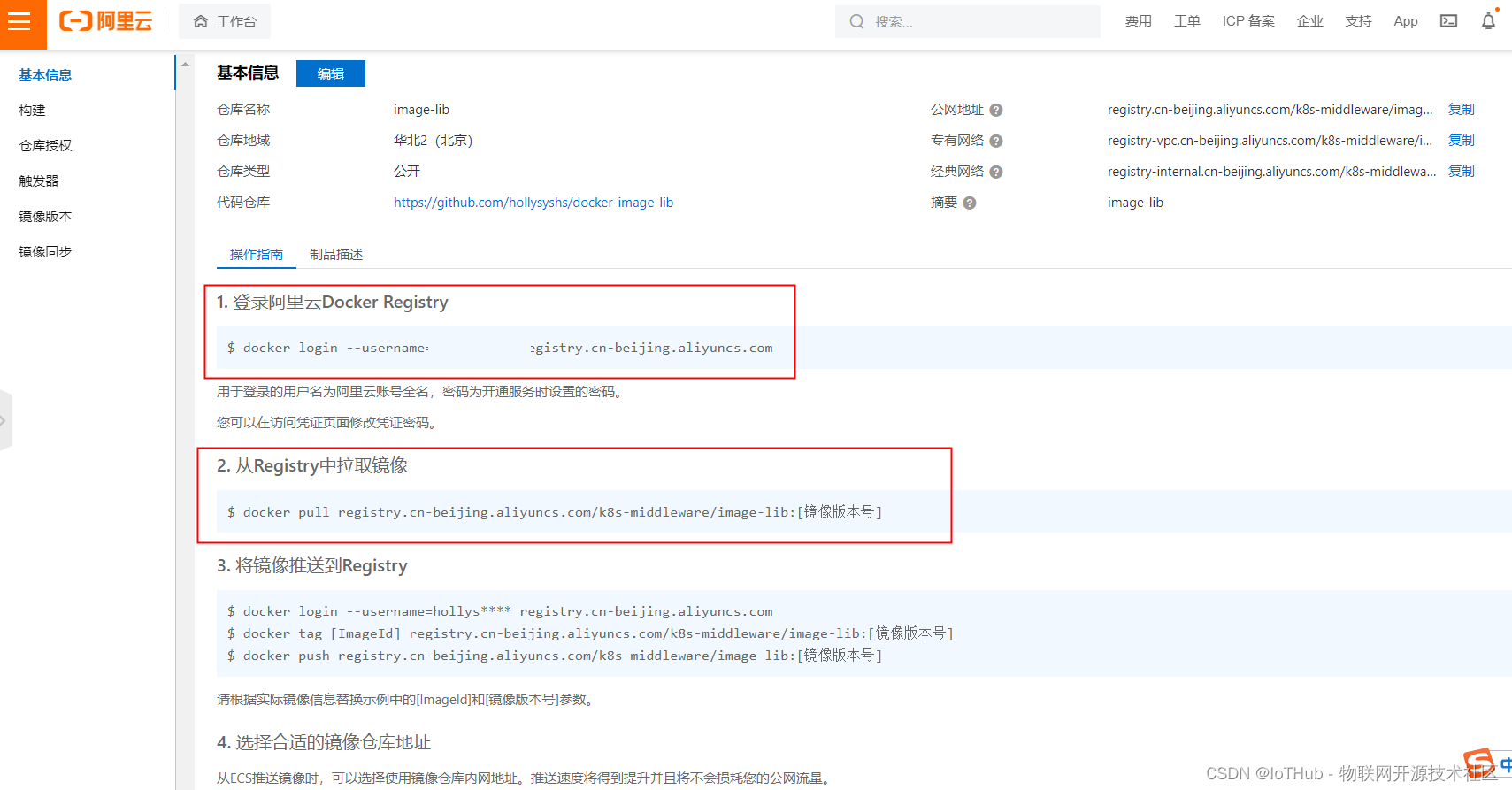Click the search magnifier icon
The height and width of the screenshot is (790, 1512).
click(x=856, y=21)
